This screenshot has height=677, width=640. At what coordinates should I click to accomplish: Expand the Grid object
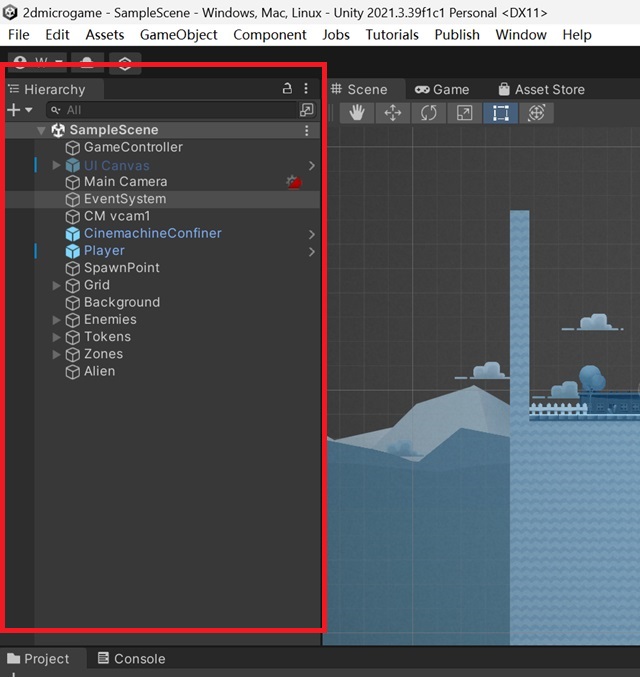pos(56,285)
